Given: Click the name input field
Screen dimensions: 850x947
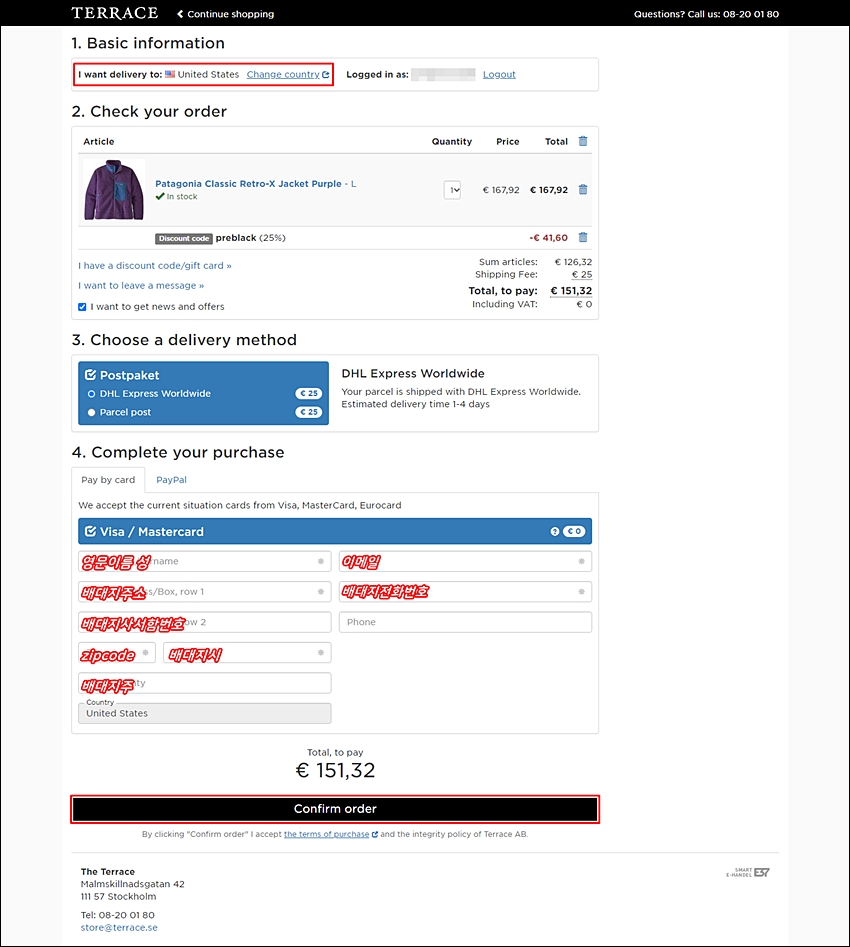Looking at the screenshot, I should click(205, 561).
